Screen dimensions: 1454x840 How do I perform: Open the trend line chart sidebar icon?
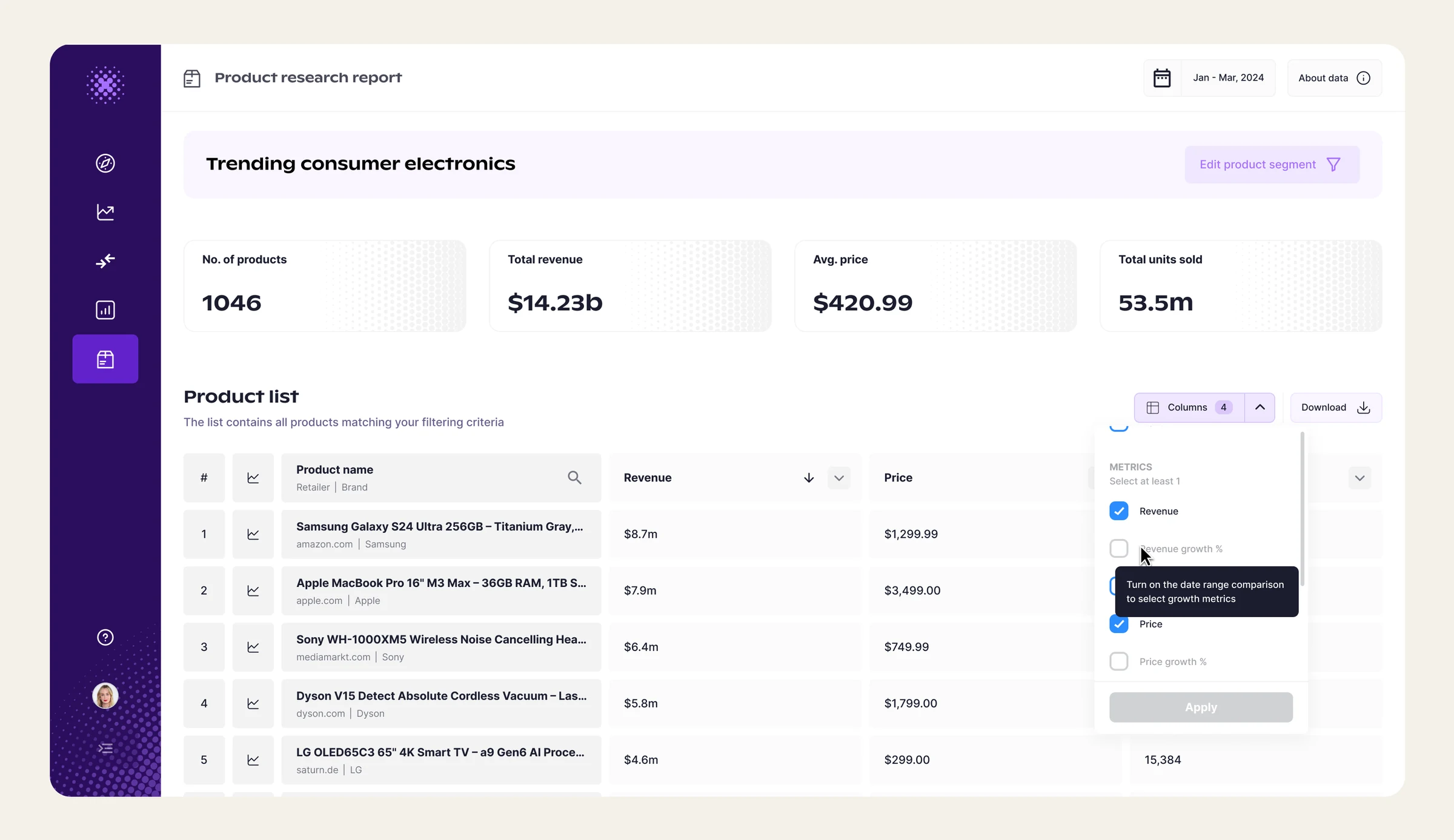[105, 212]
